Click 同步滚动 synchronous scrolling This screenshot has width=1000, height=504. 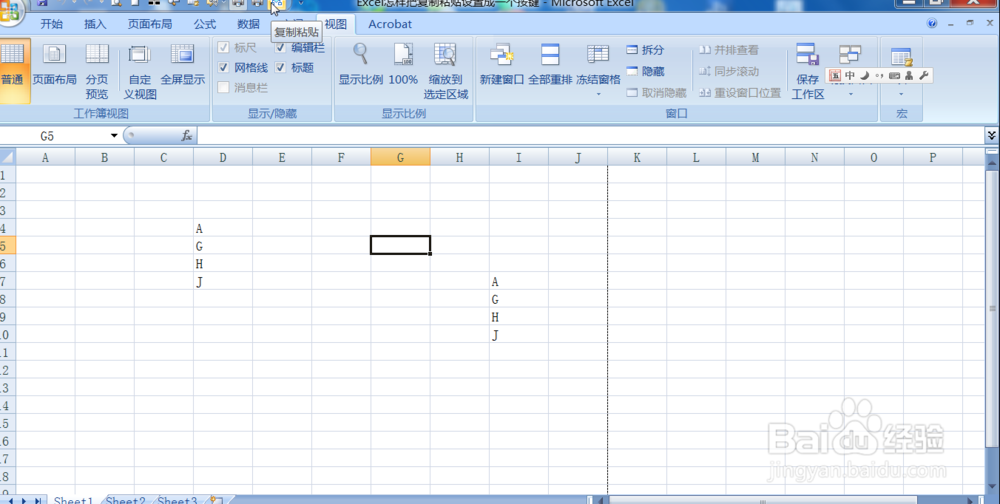click(729, 71)
